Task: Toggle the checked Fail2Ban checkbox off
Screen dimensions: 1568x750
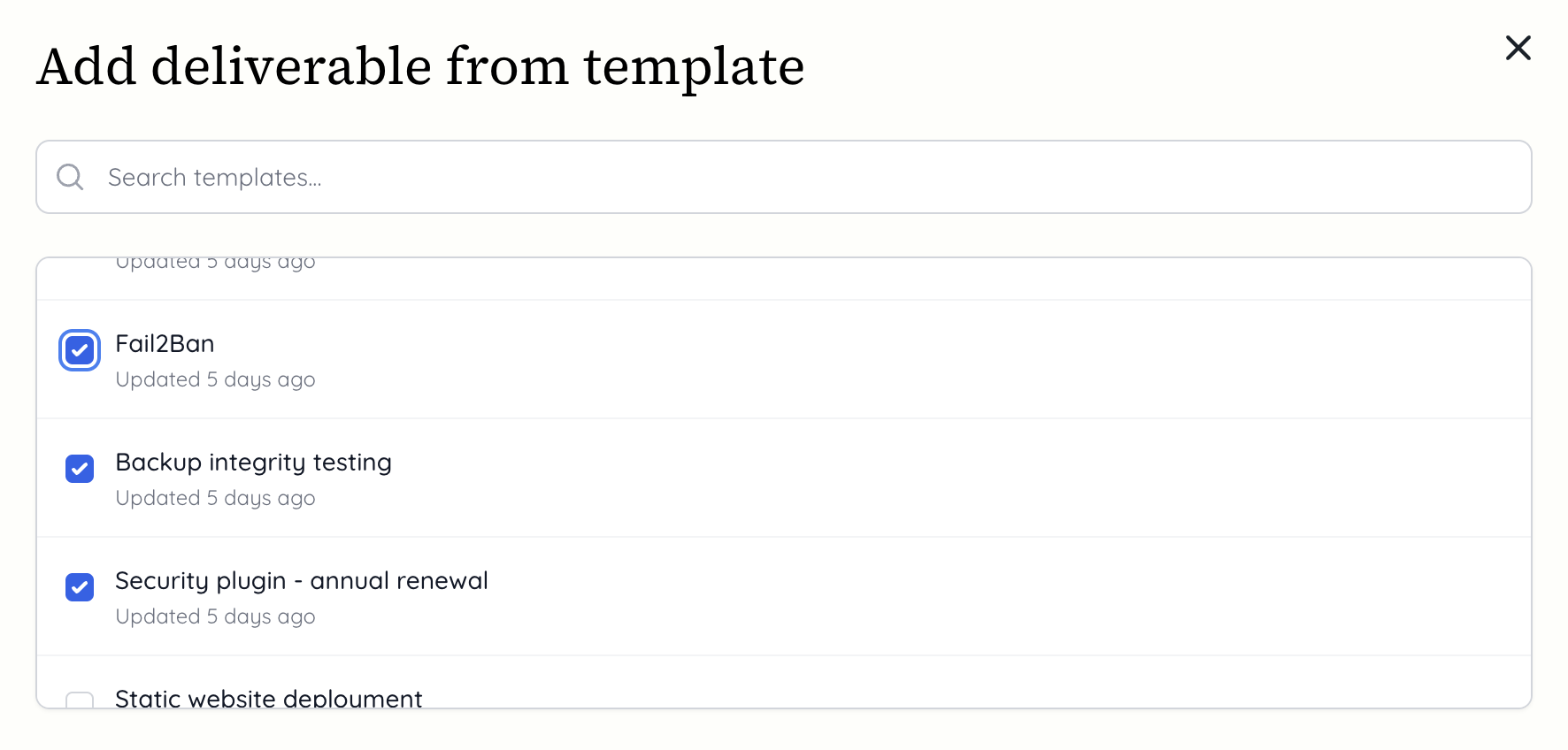Action: pyautogui.click(x=79, y=350)
